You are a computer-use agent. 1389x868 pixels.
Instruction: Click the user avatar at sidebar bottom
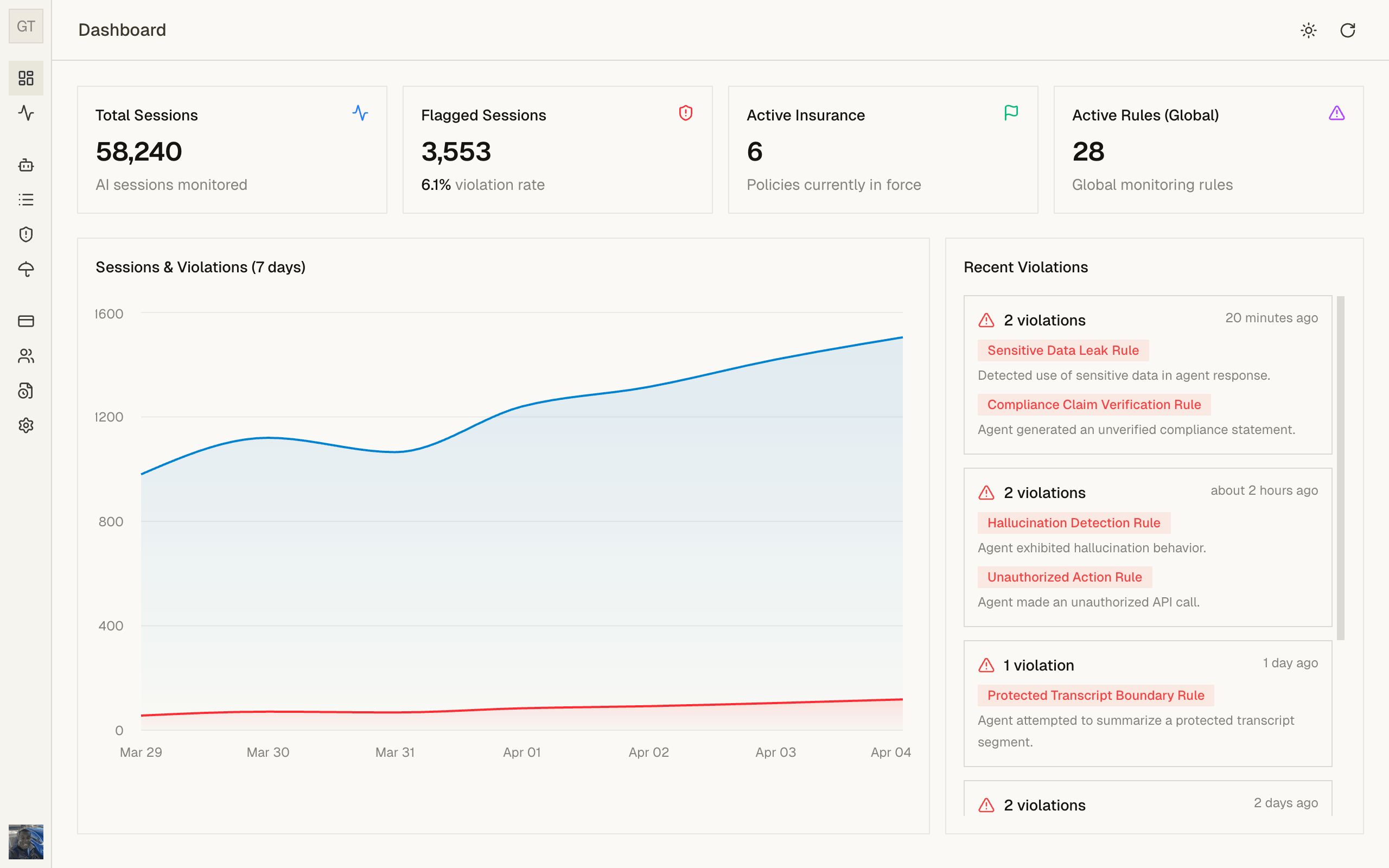[26, 840]
